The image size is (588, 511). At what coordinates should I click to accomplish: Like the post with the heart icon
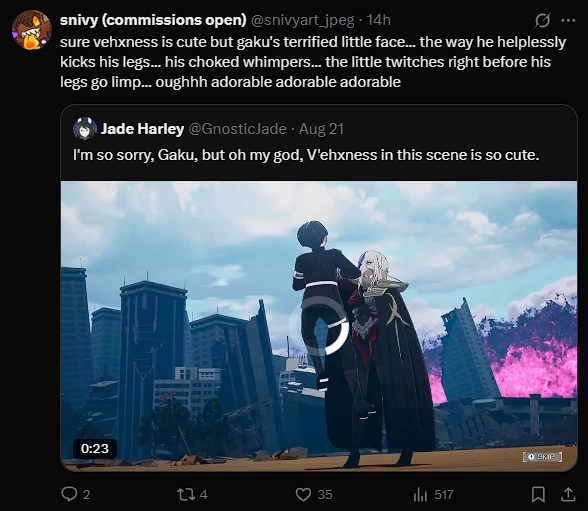click(x=303, y=495)
